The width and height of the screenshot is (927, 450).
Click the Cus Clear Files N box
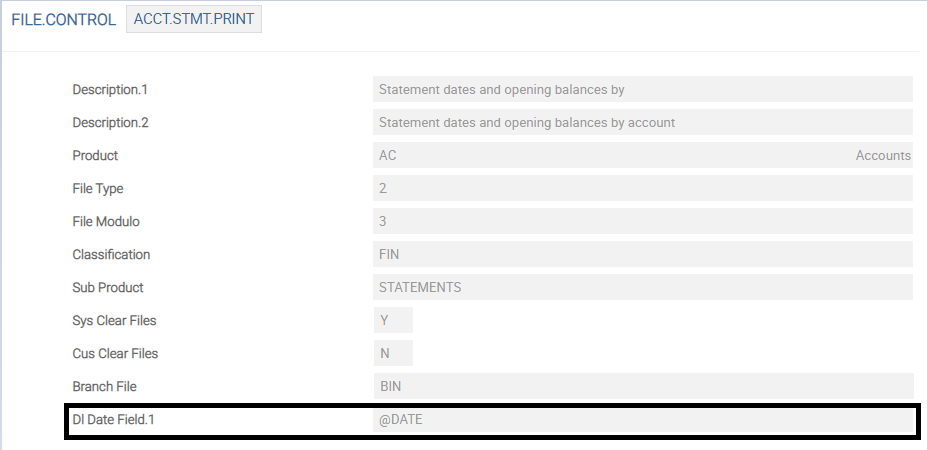pyautogui.click(x=392, y=354)
